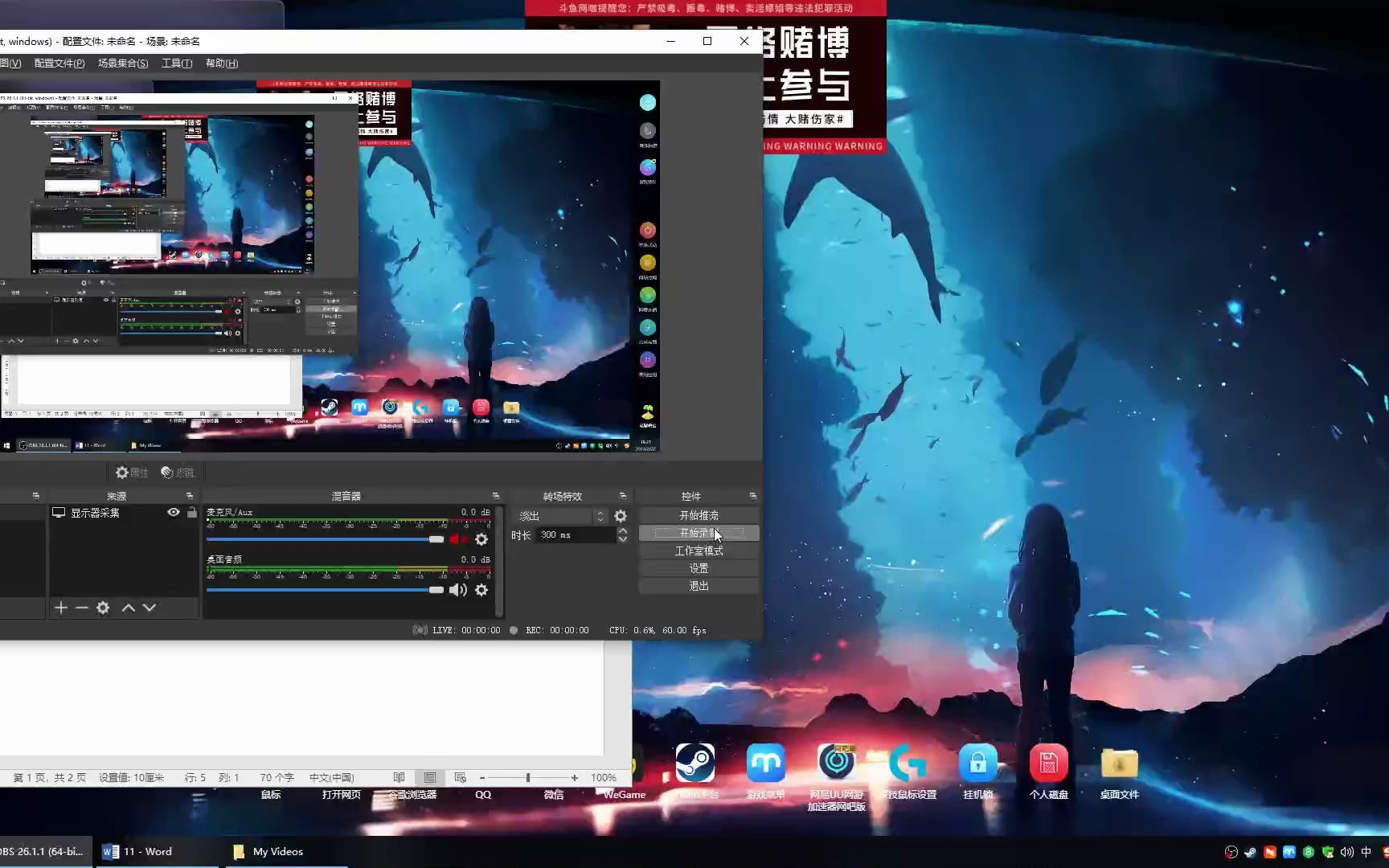1389x868 pixels.
Task: Toggle lock of 显示器采集 source
Action: coord(191,512)
